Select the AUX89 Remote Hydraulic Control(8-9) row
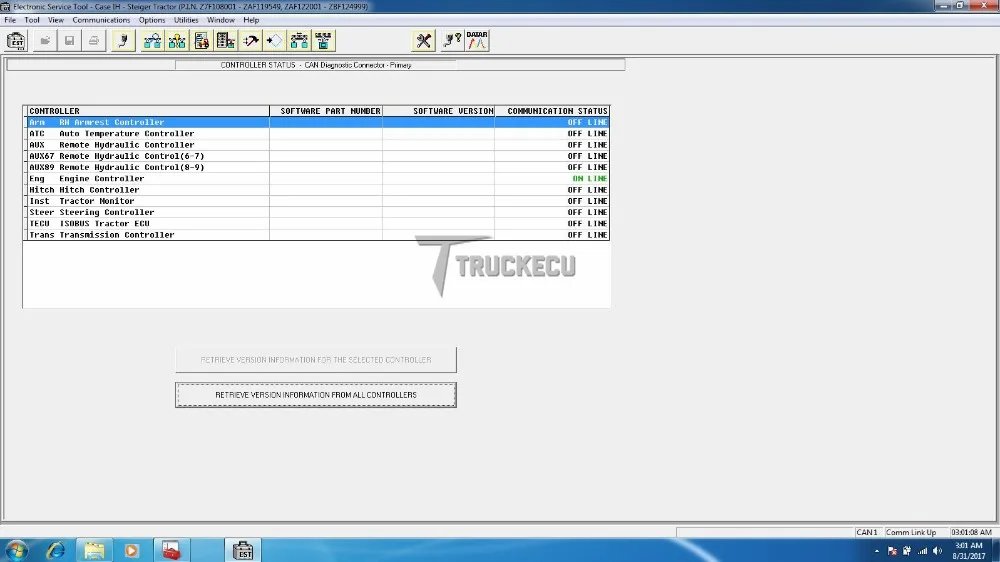The width and height of the screenshot is (1000, 562). point(317,168)
